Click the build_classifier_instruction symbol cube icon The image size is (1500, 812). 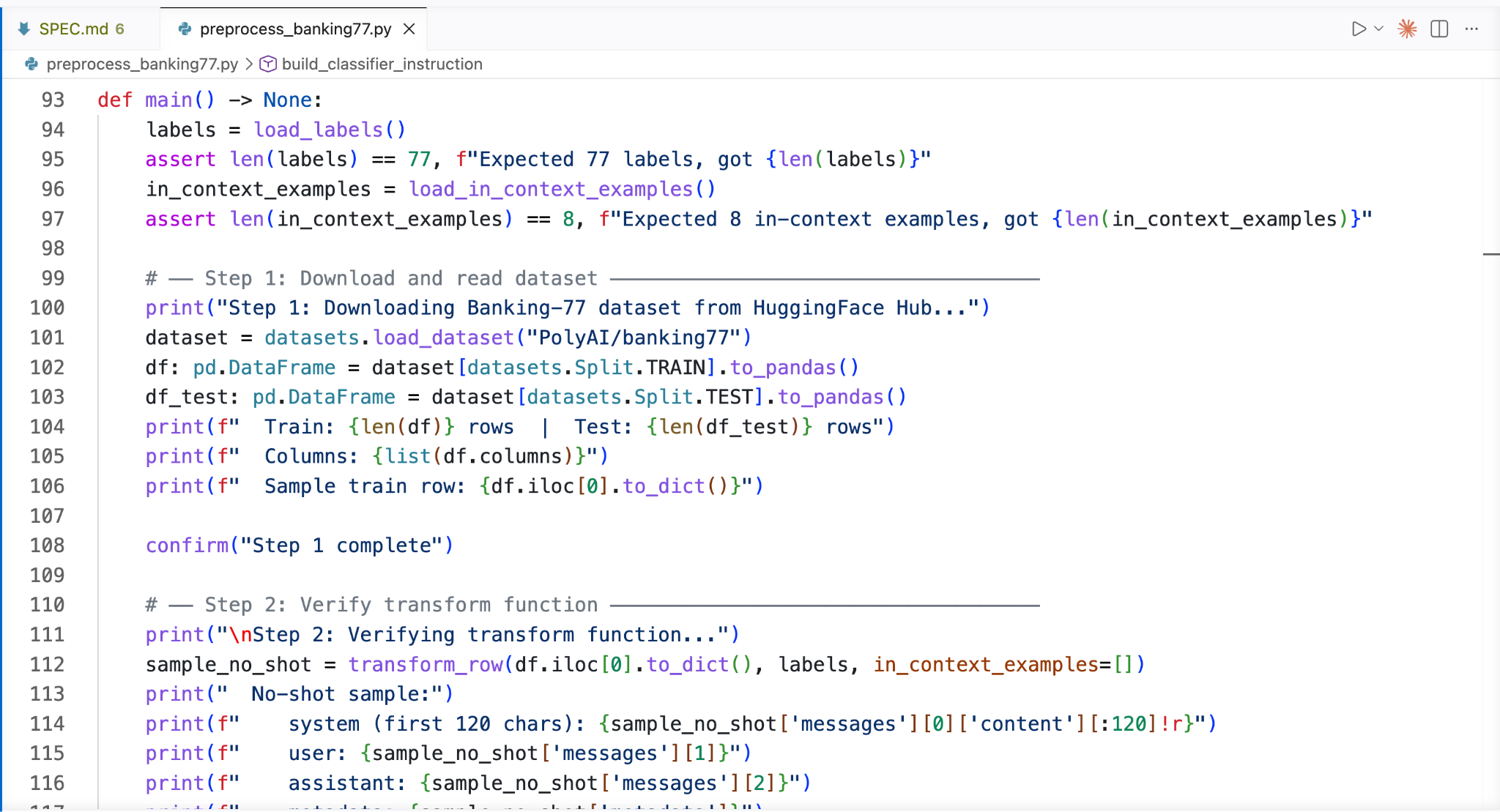tap(268, 64)
